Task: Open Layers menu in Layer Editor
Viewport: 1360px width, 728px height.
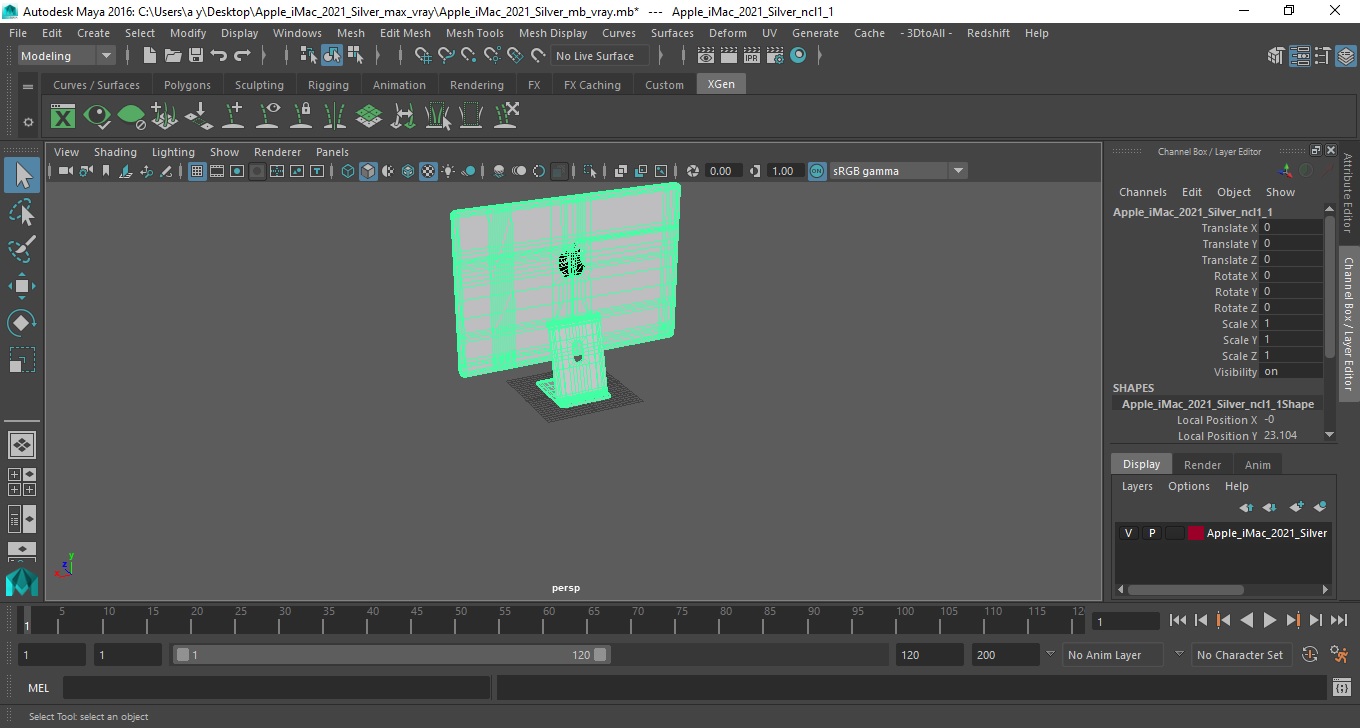Action: click(1137, 486)
